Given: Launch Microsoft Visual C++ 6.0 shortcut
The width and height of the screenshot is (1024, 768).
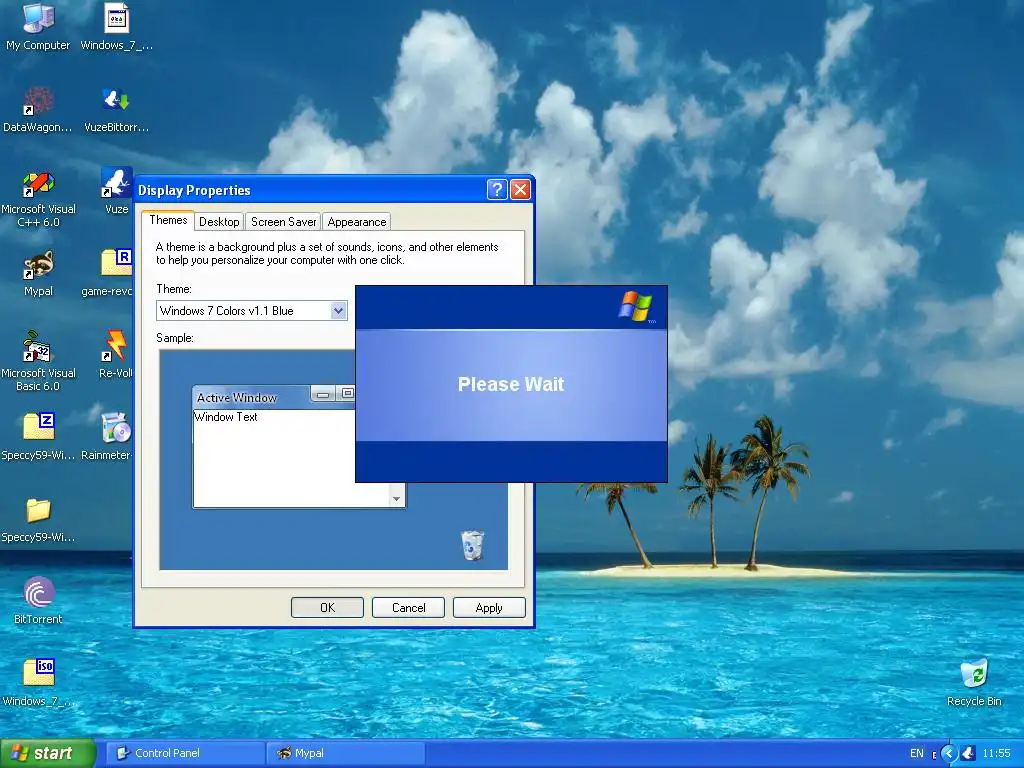Looking at the screenshot, I should [38, 197].
